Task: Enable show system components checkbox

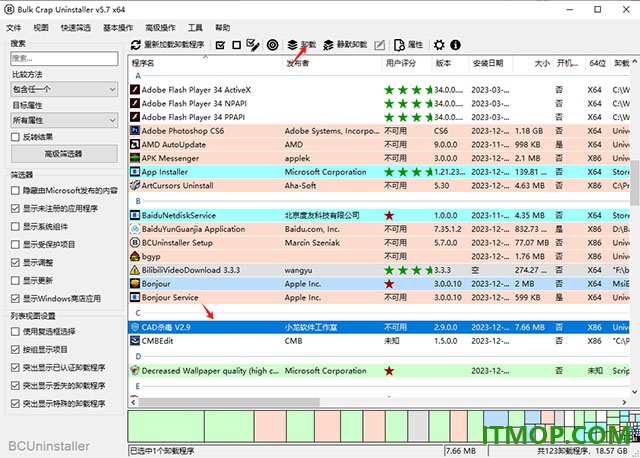Action: coord(15,226)
